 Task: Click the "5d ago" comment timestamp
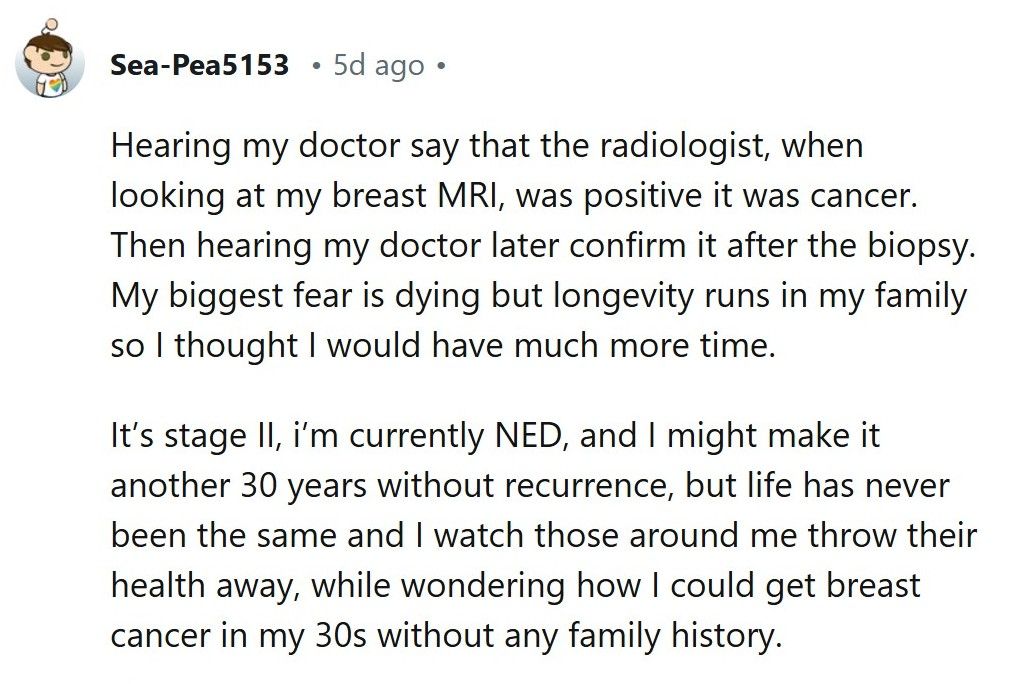(378, 66)
